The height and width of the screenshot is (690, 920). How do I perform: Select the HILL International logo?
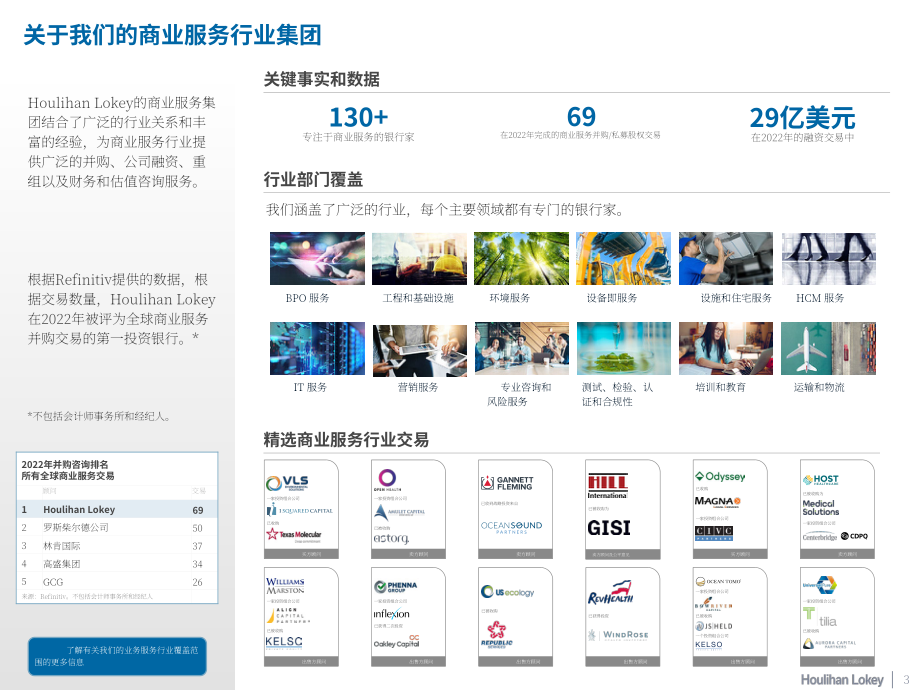tap(608, 486)
